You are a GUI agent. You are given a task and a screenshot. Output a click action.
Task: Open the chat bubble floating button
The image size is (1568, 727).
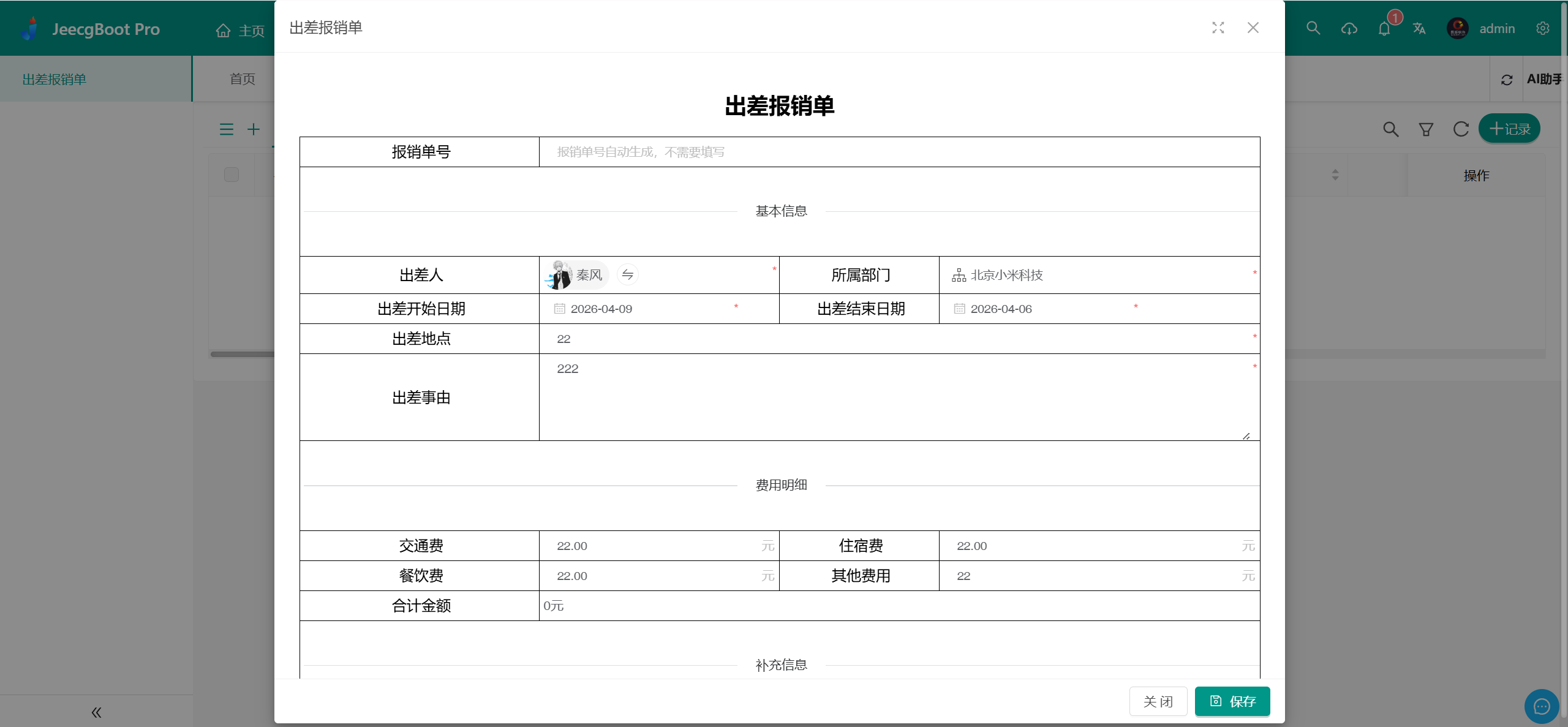pos(1541,706)
